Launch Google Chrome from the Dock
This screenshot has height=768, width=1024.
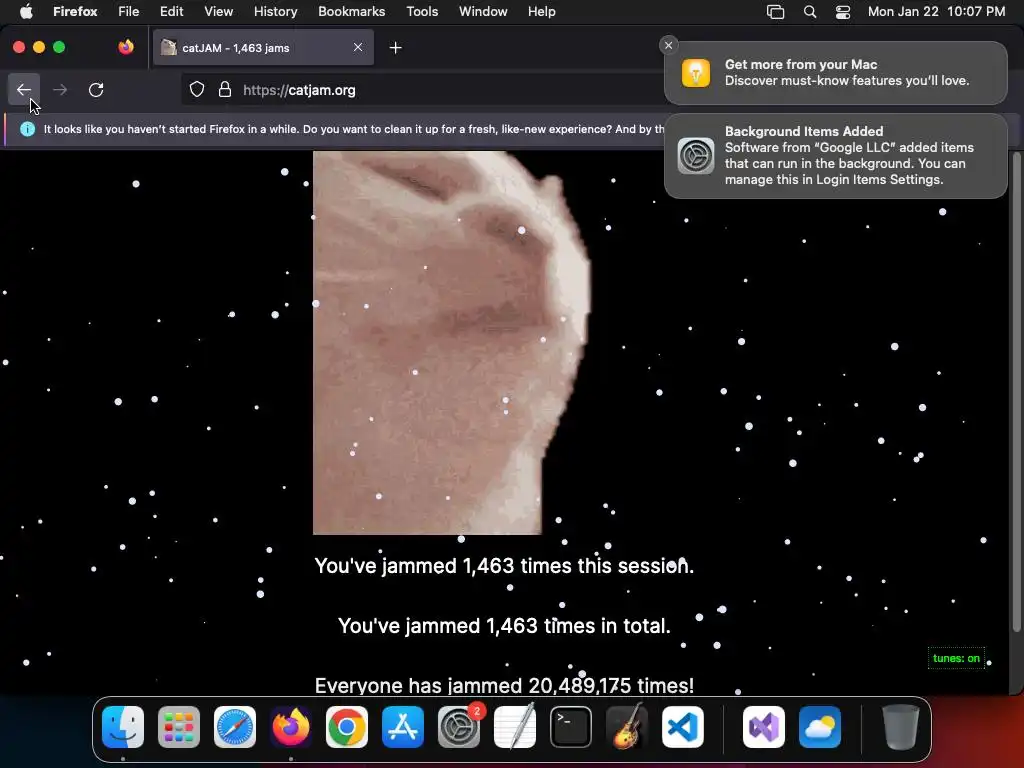pyautogui.click(x=347, y=727)
